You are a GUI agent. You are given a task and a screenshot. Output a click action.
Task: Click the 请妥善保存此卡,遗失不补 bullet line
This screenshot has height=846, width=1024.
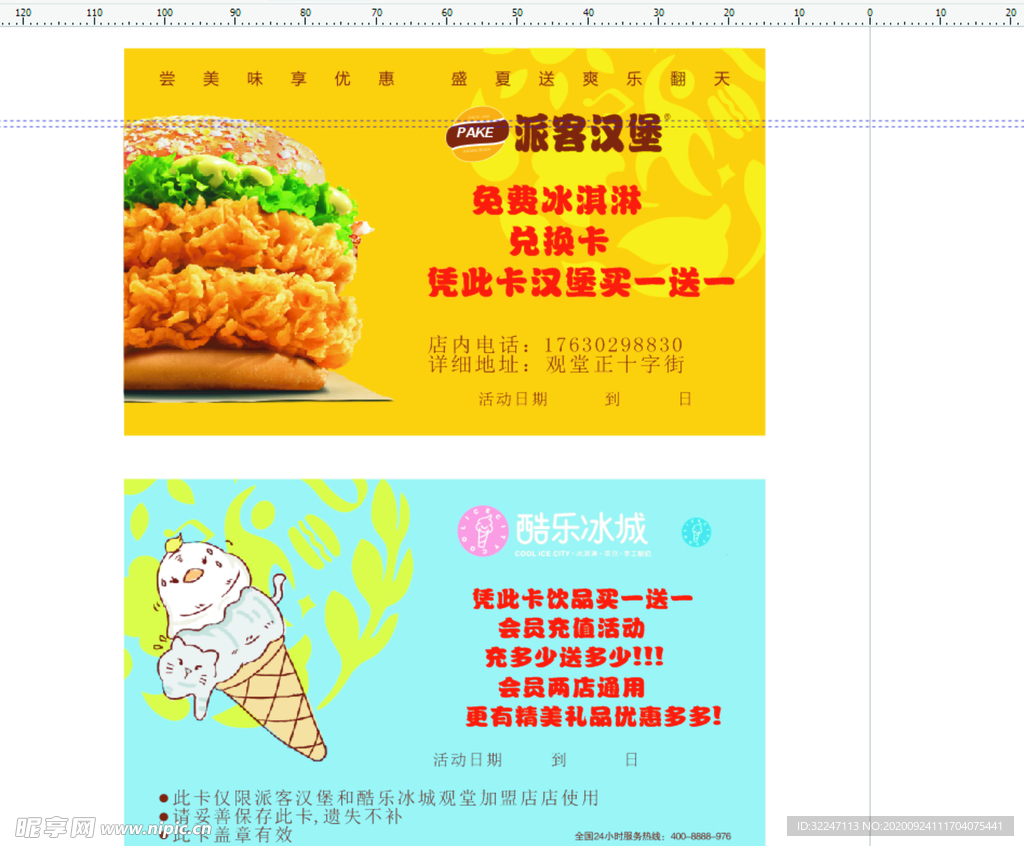pyautogui.click(x=281, y=816)
